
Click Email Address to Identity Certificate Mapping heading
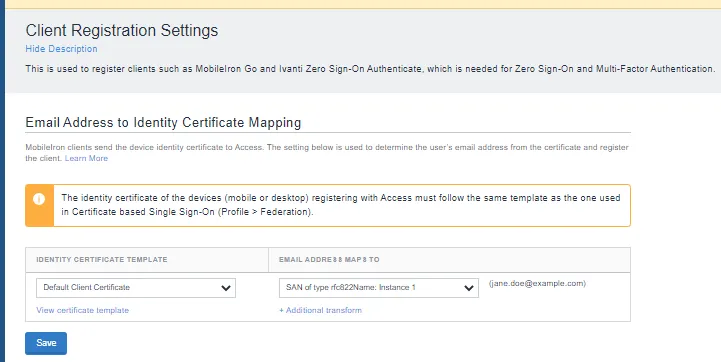163,122
